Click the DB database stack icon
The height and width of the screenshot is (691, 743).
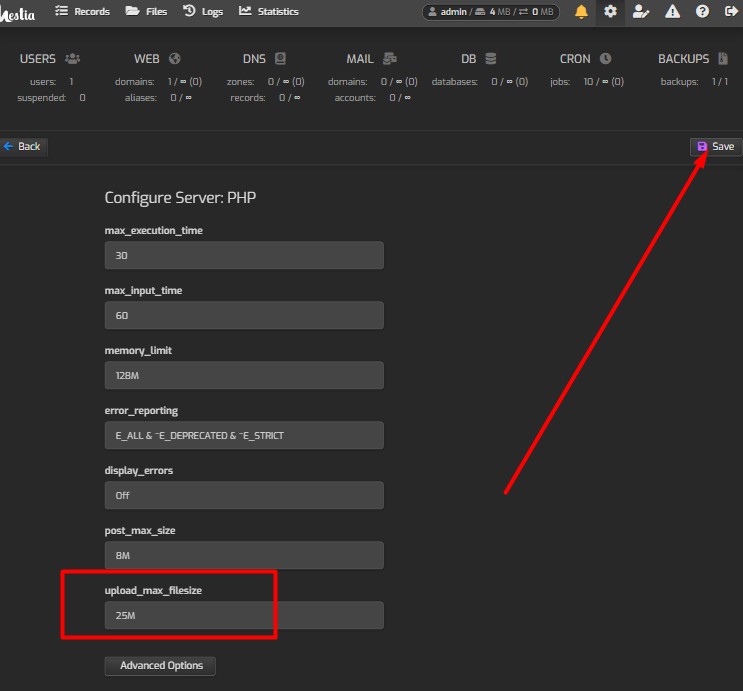click(x=491, y=59)
